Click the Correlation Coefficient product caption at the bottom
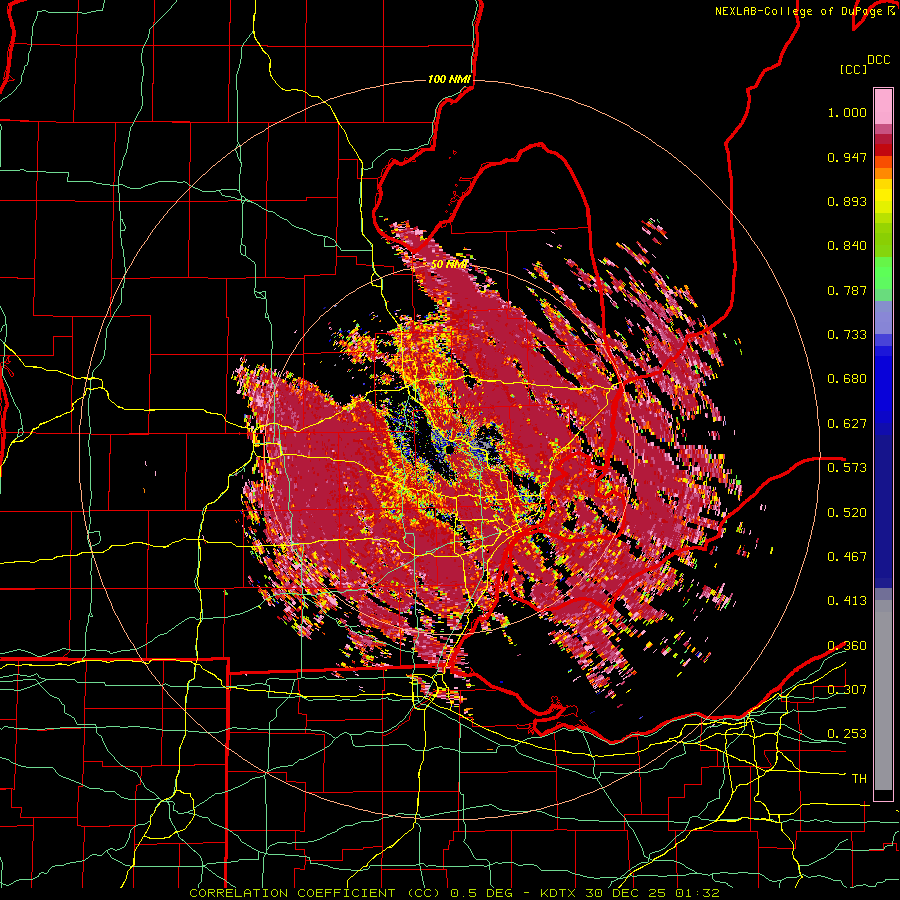The height and width of the screenshot is (900, 900). (453, 893)
